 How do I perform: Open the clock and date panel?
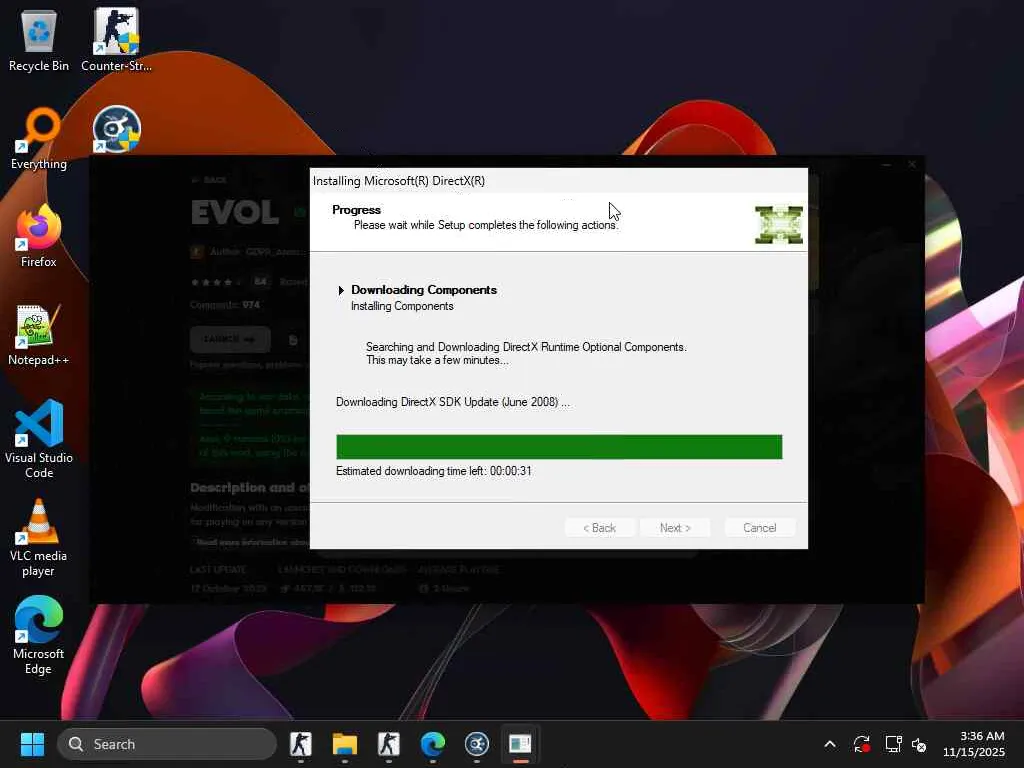click(x=974, y=744)
